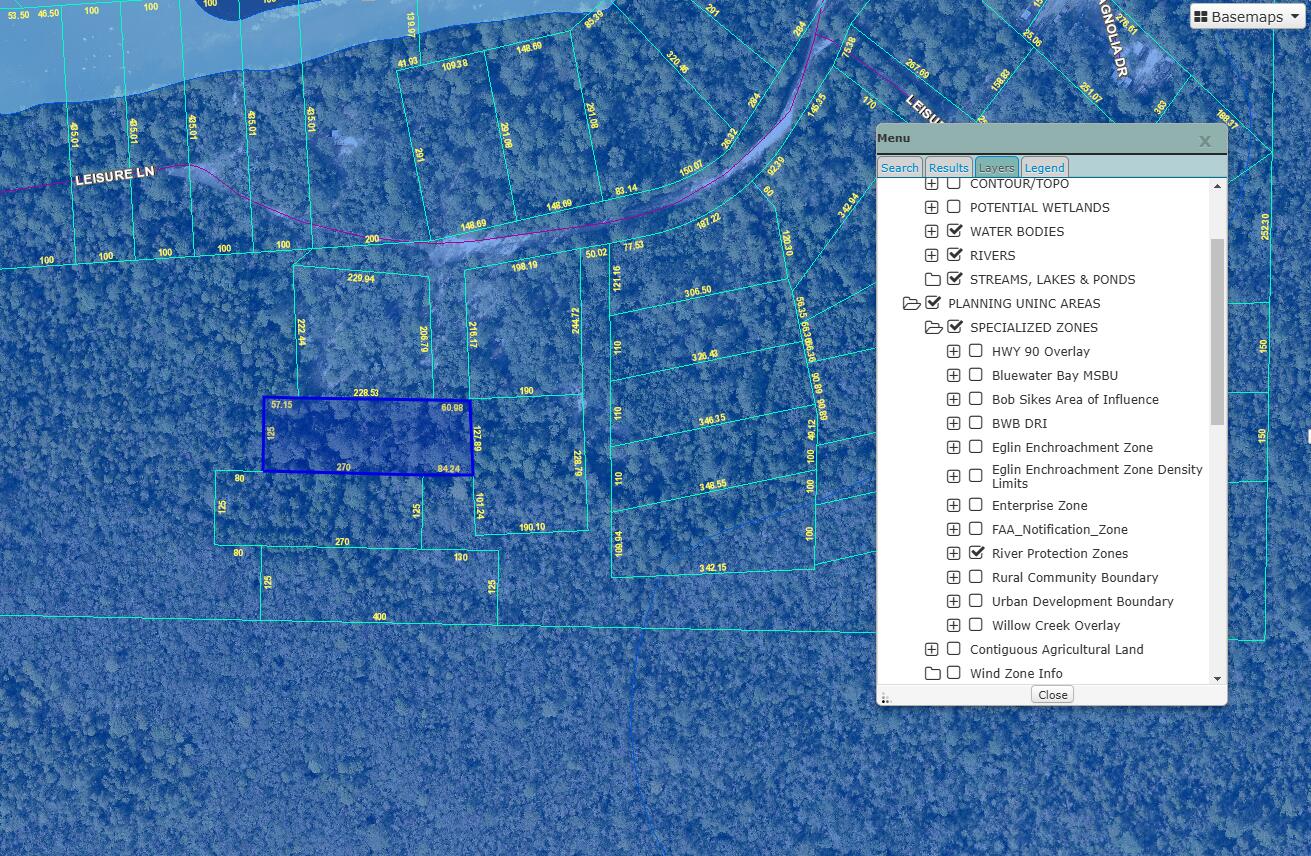Switch to the Results tab

click(x=948, y=168)
